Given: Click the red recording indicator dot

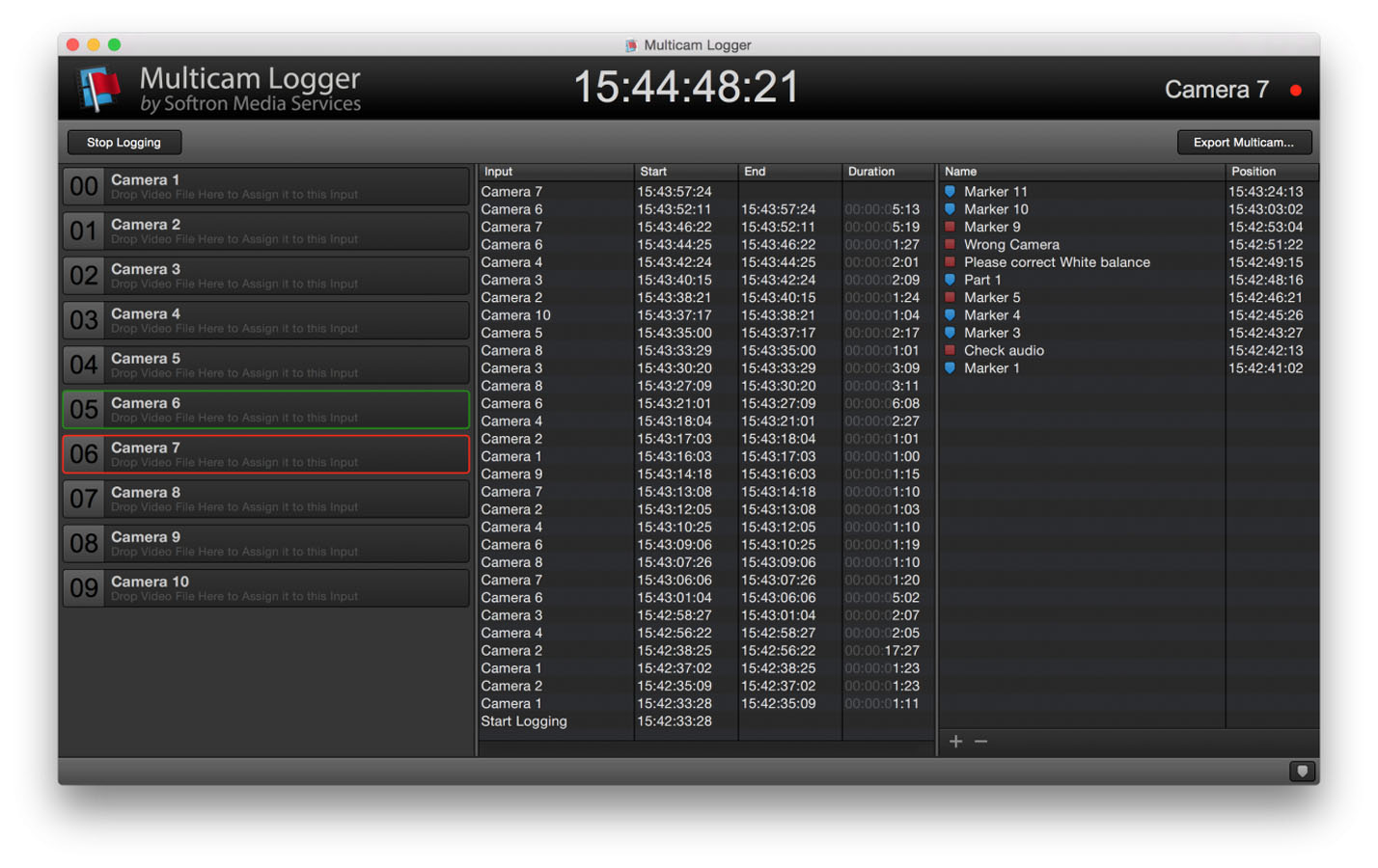Looking at the screenshot, I should click(1296, 91).
